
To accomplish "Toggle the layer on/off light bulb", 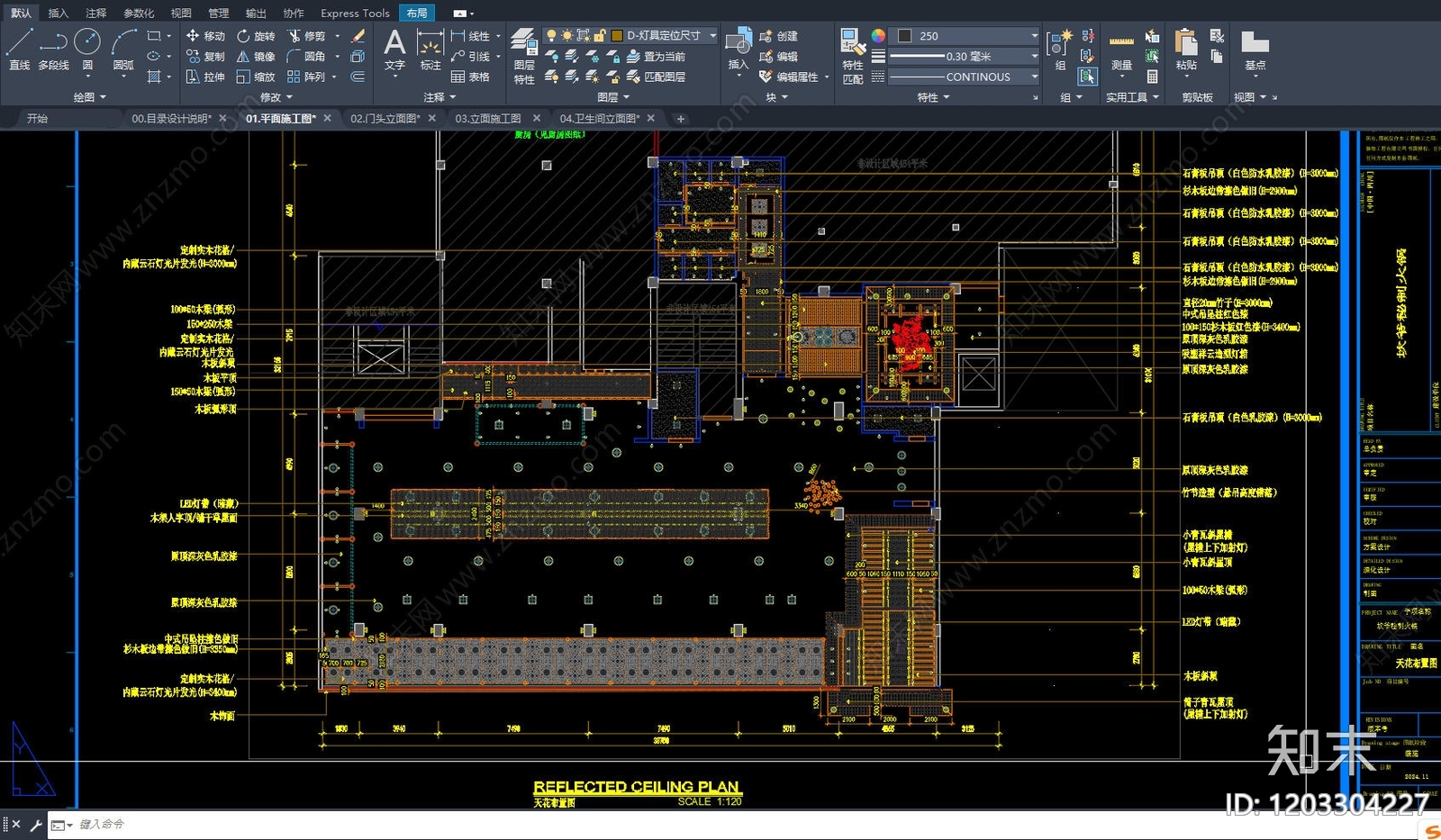I will tap(551, 36).
